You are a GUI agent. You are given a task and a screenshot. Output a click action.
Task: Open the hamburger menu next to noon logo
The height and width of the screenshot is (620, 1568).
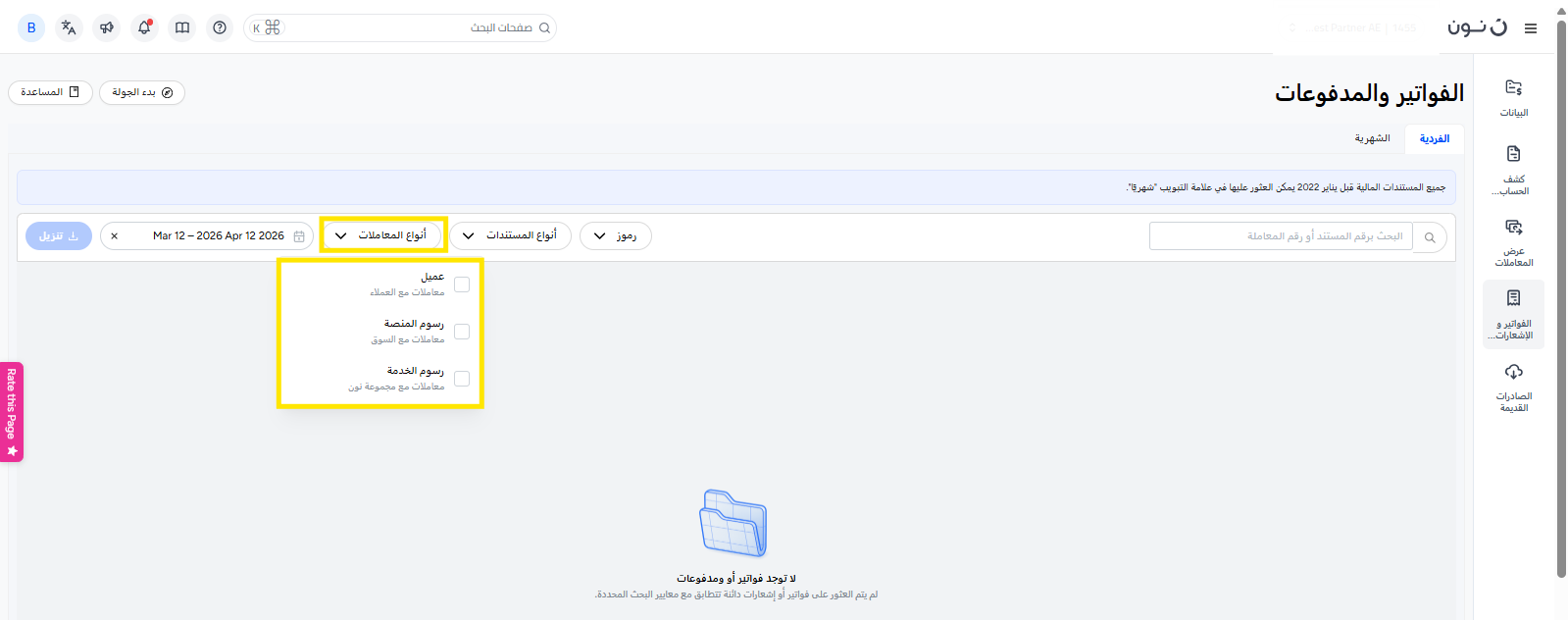(x=1530, y=28)
